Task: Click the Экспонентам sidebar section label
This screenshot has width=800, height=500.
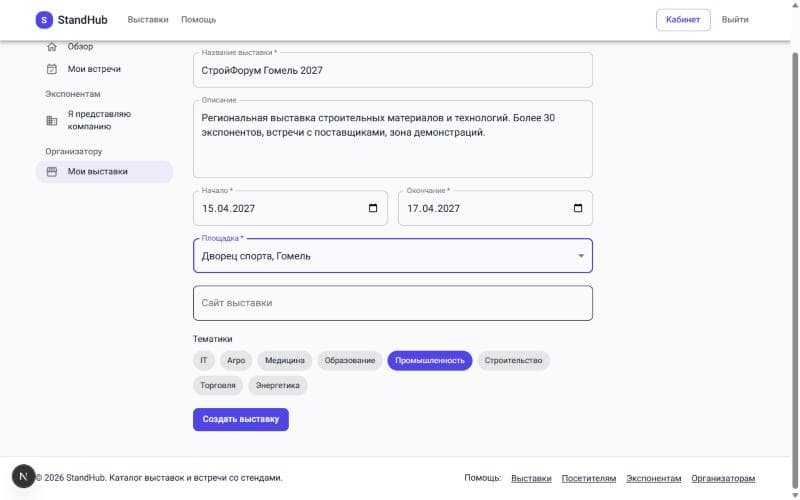Action: tap(73, 94)
